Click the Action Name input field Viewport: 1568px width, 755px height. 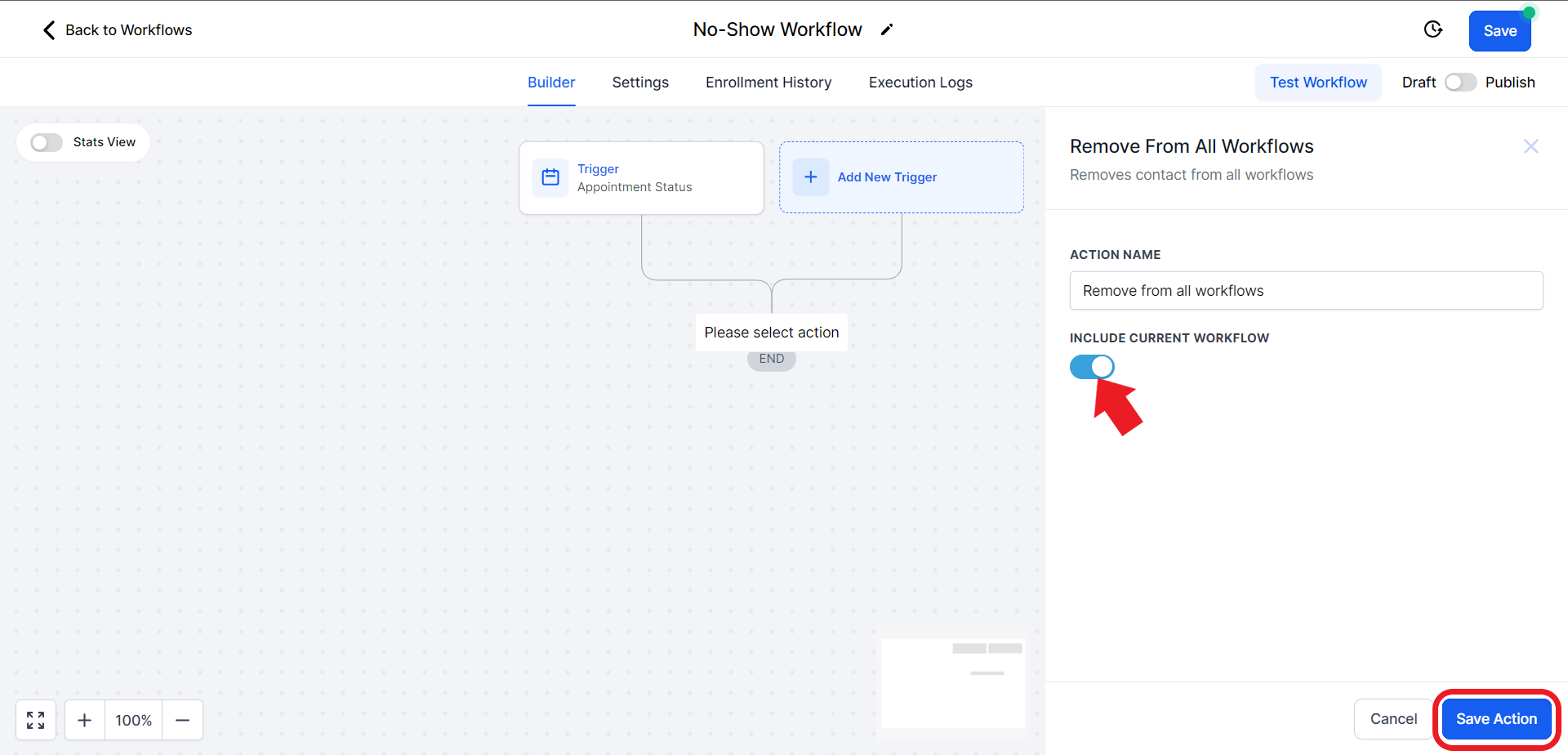(1306, 291)
